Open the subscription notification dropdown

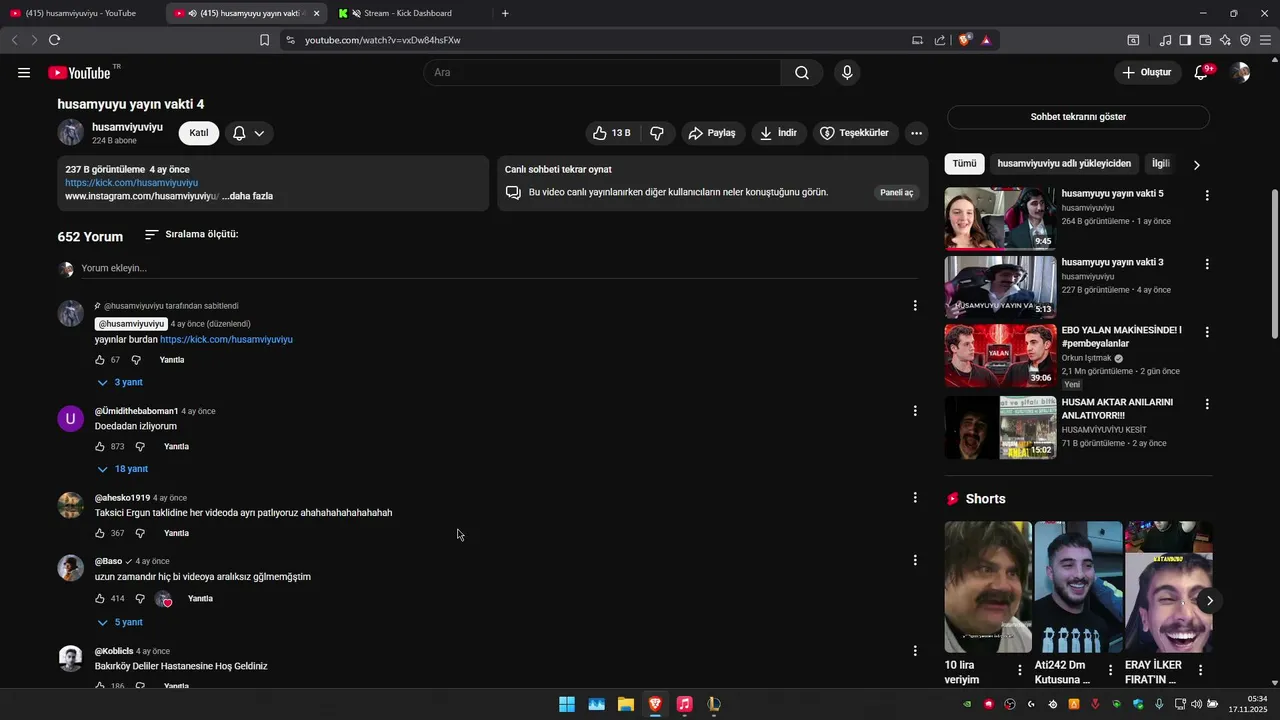(248, 133)
